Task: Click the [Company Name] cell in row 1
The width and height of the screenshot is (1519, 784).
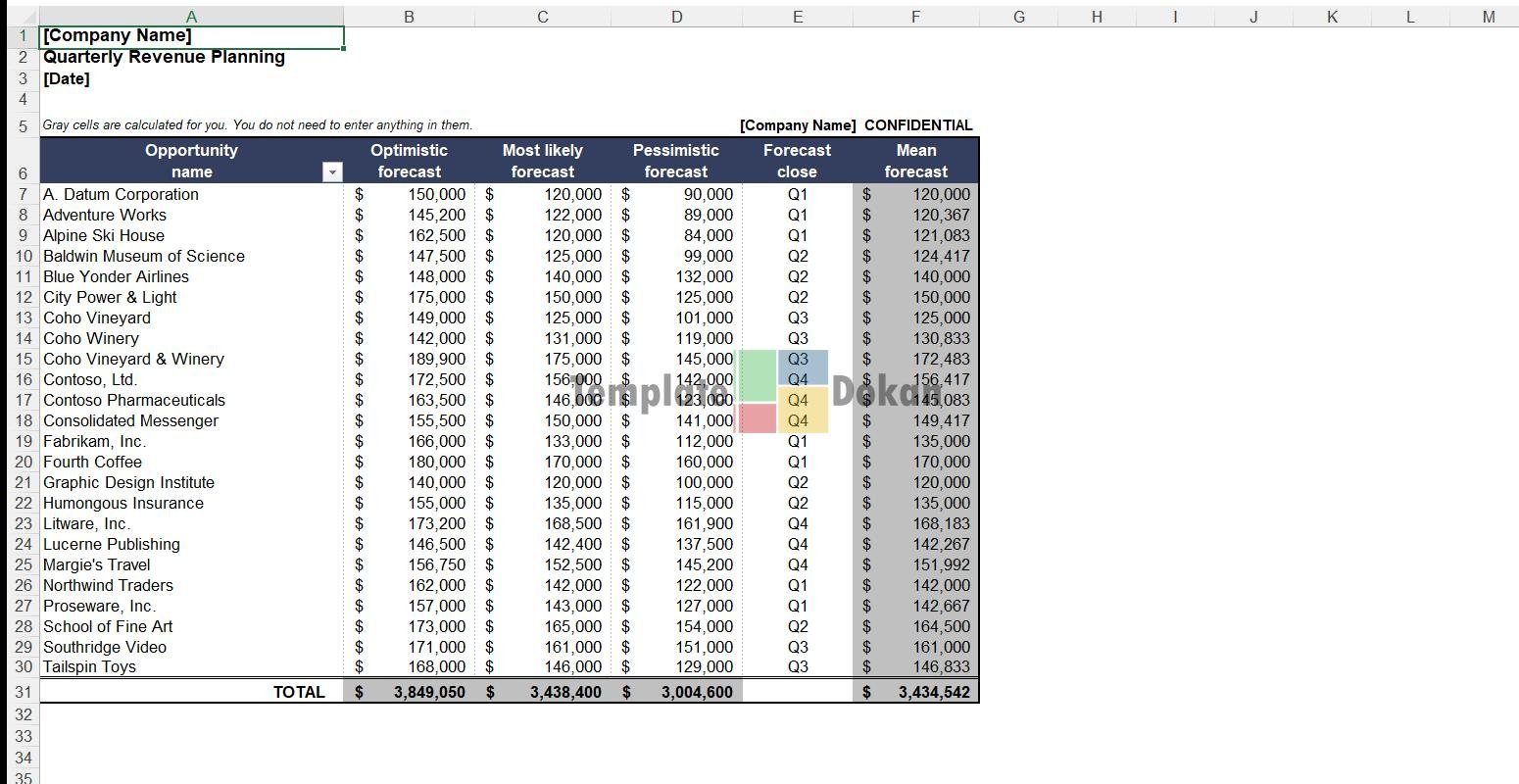Action: [191, 36]
